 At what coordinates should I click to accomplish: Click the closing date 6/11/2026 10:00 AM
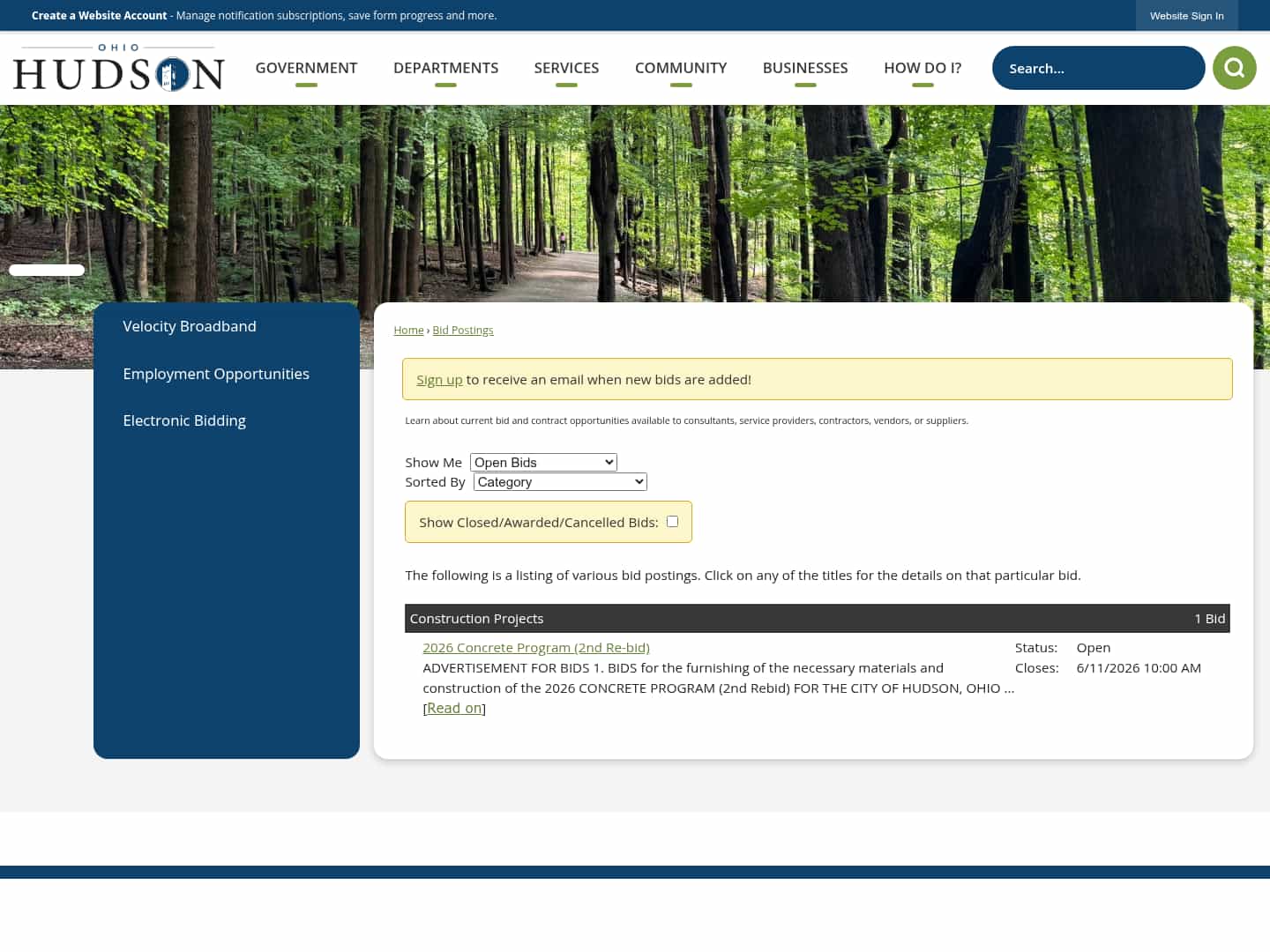click(x=1139, y=667)
